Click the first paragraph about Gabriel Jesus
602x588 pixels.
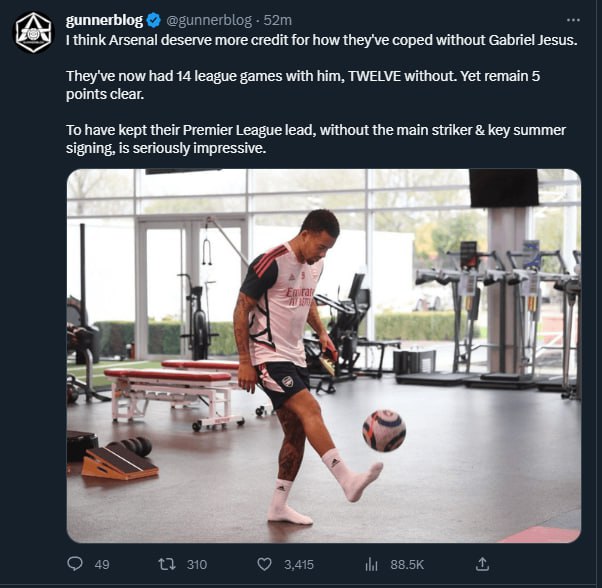pos(322,40)
